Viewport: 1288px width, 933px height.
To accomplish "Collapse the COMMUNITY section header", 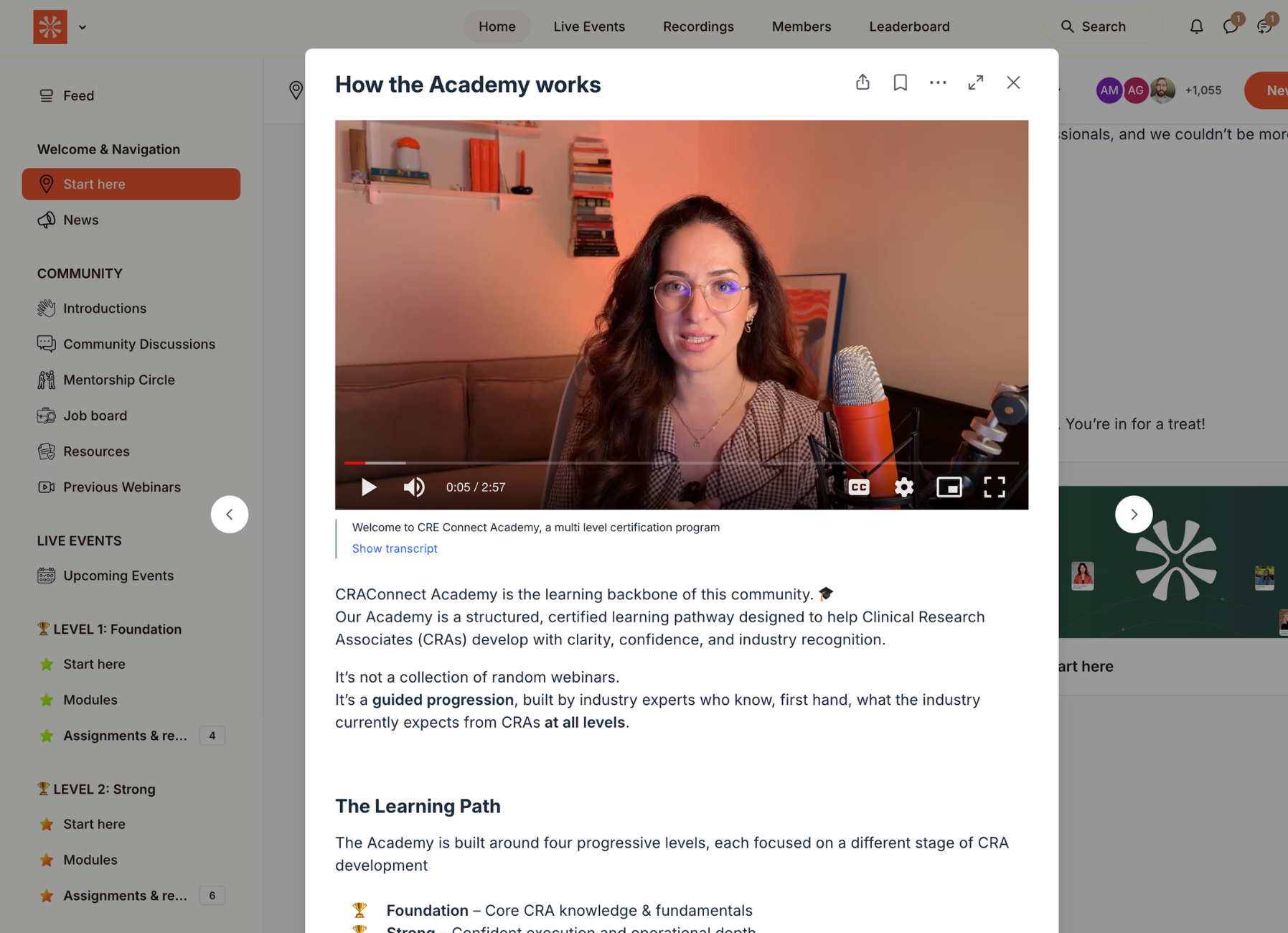I will click(x=80, y=273).
